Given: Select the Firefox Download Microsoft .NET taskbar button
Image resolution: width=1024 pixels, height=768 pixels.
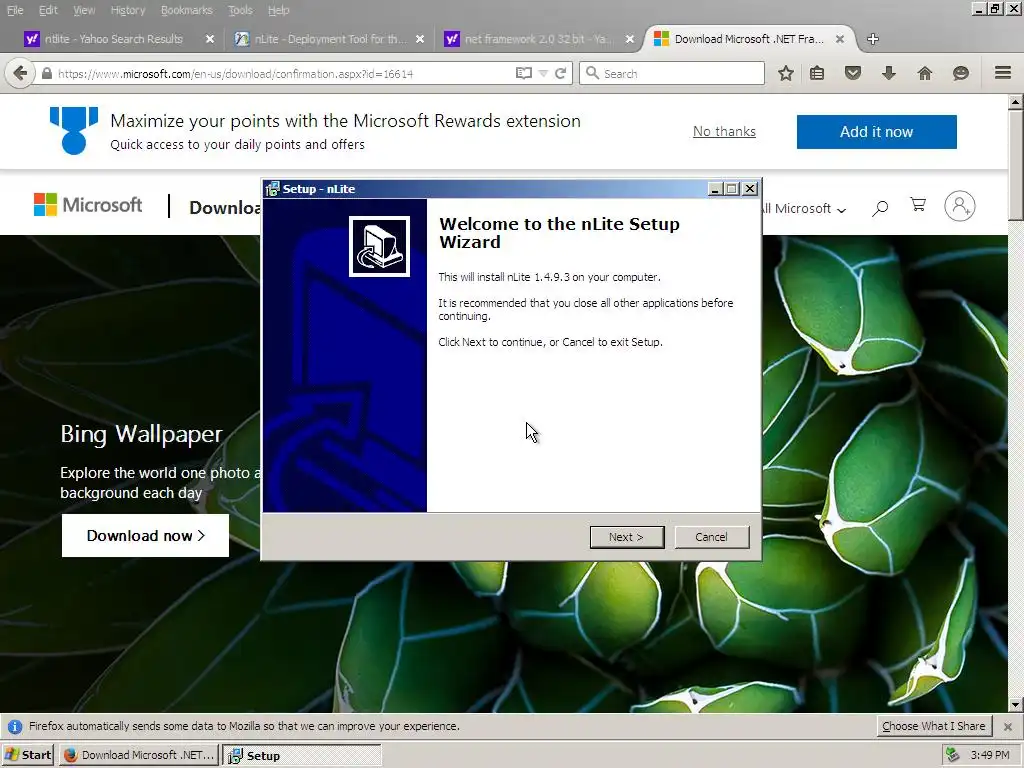Looking at the screenshot, I should [139, 755].
